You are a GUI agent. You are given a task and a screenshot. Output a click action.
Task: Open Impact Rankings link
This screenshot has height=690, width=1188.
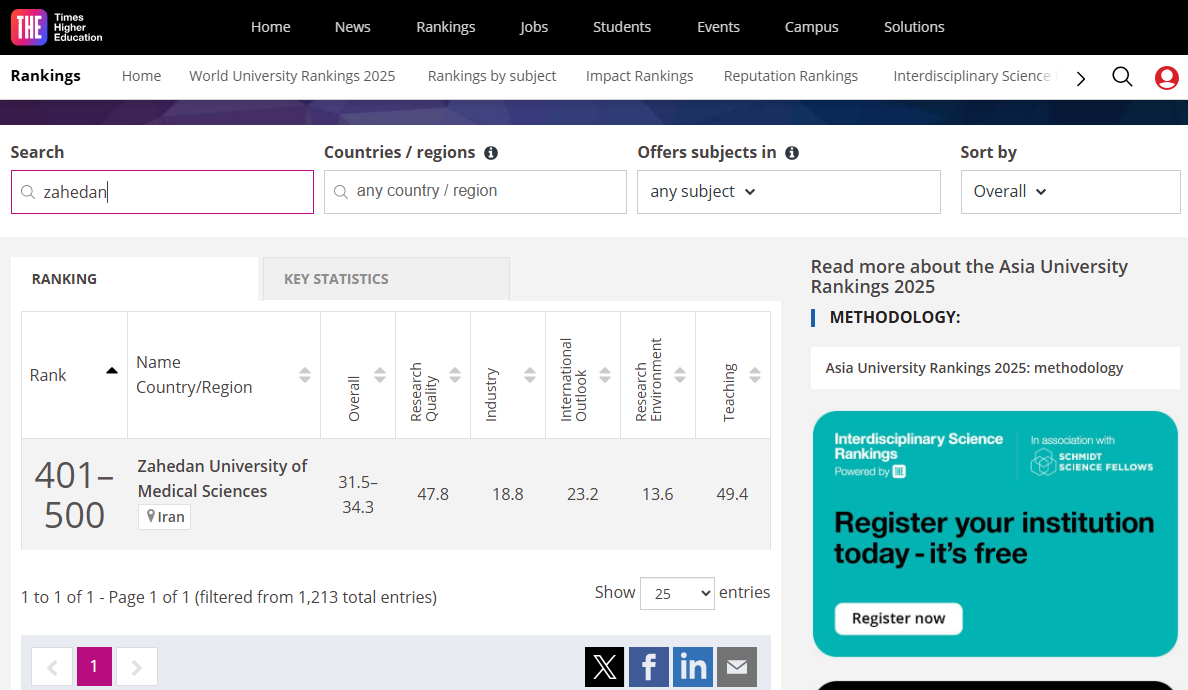639,76
